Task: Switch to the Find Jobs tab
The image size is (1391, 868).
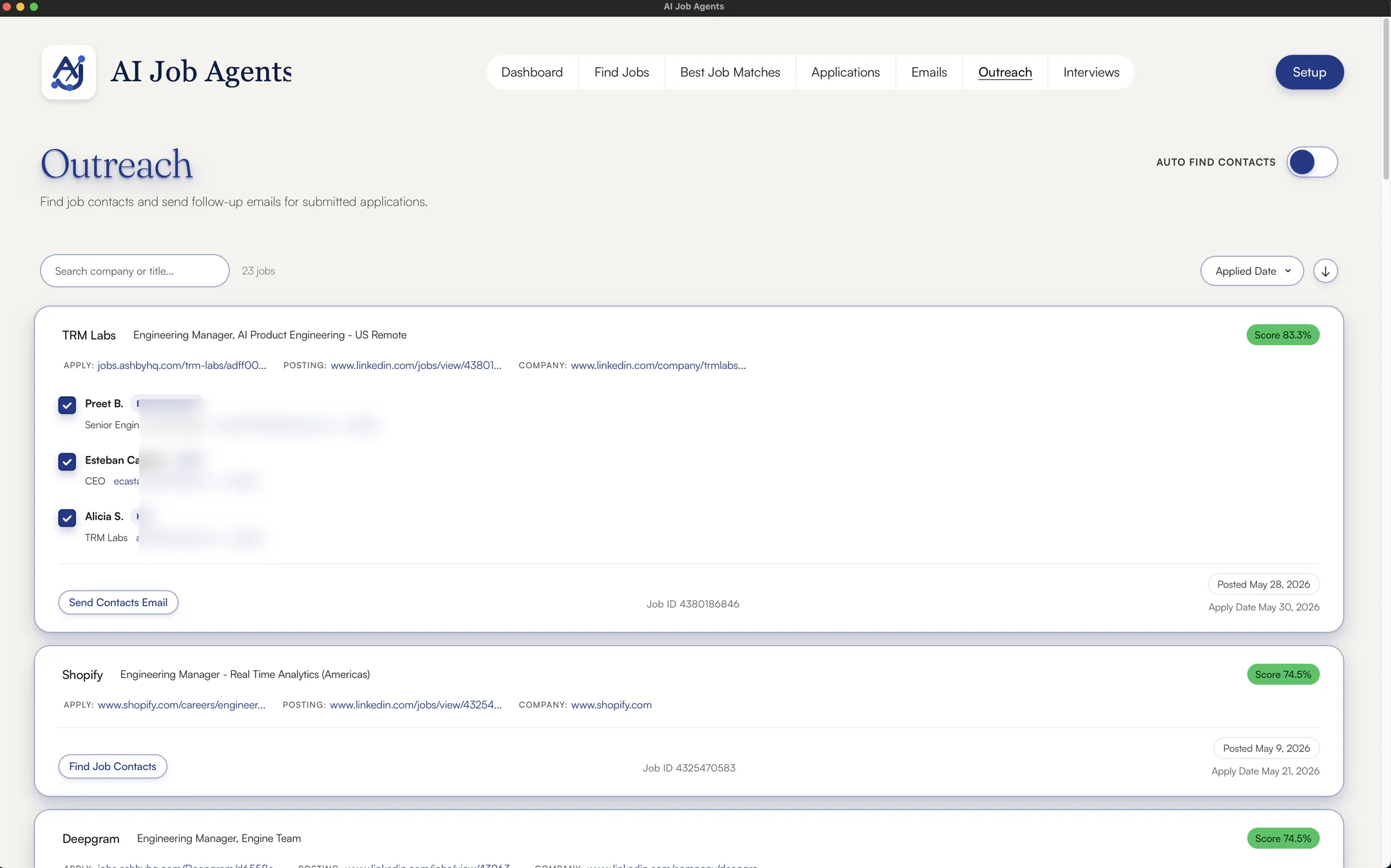Action: [621, 72]
